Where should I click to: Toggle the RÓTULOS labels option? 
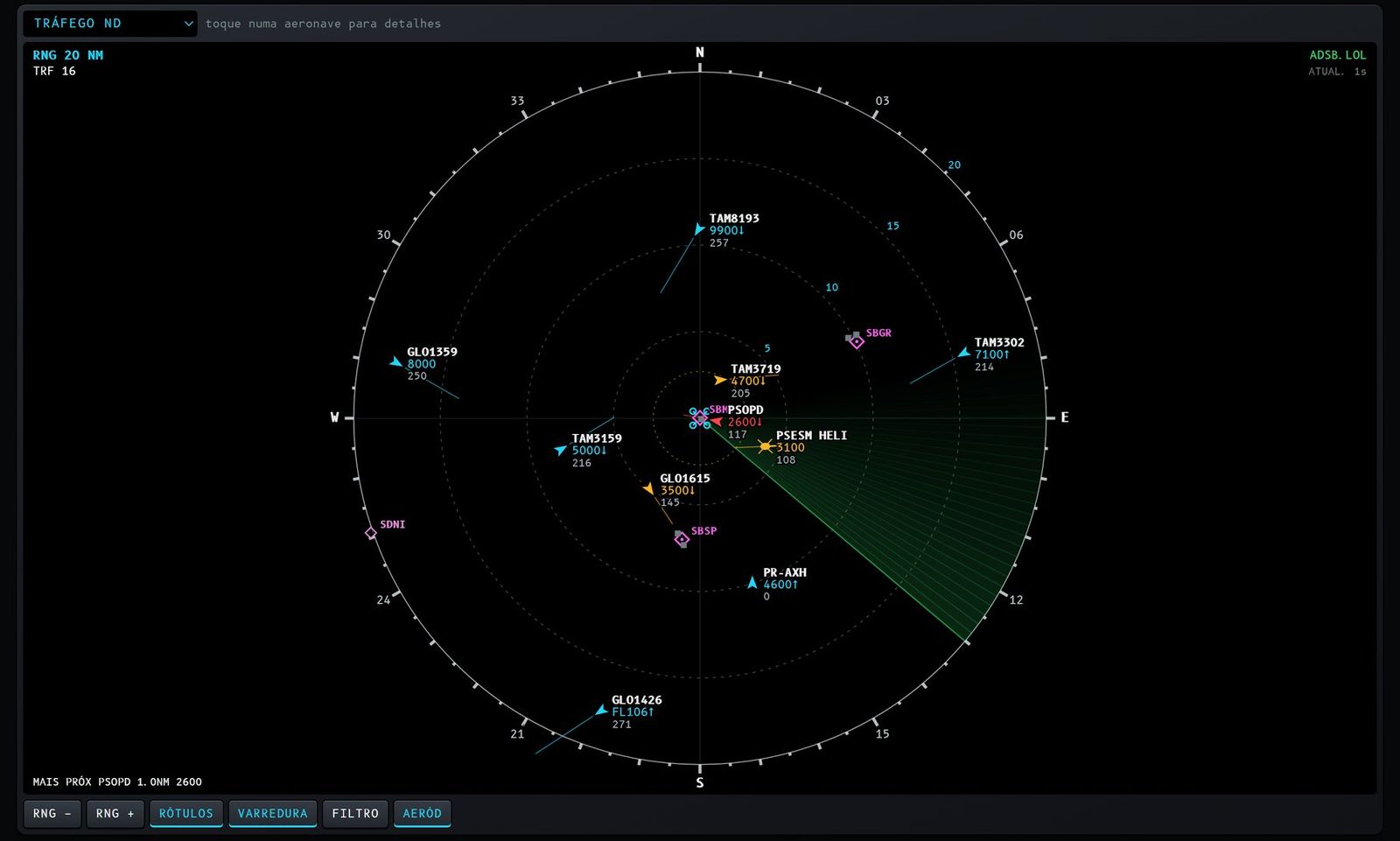pos(186,813)
